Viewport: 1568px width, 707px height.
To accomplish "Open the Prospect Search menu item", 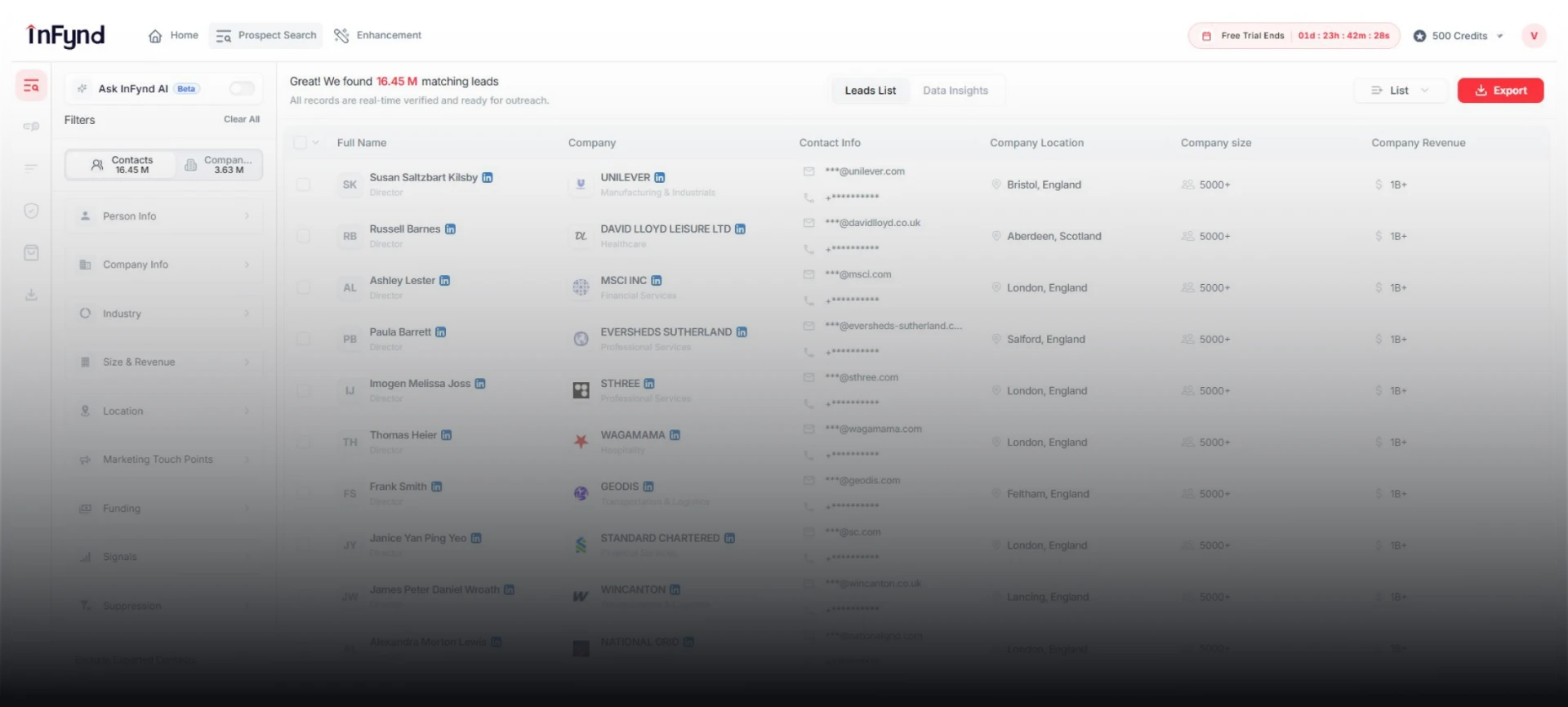I will point(266,35).
